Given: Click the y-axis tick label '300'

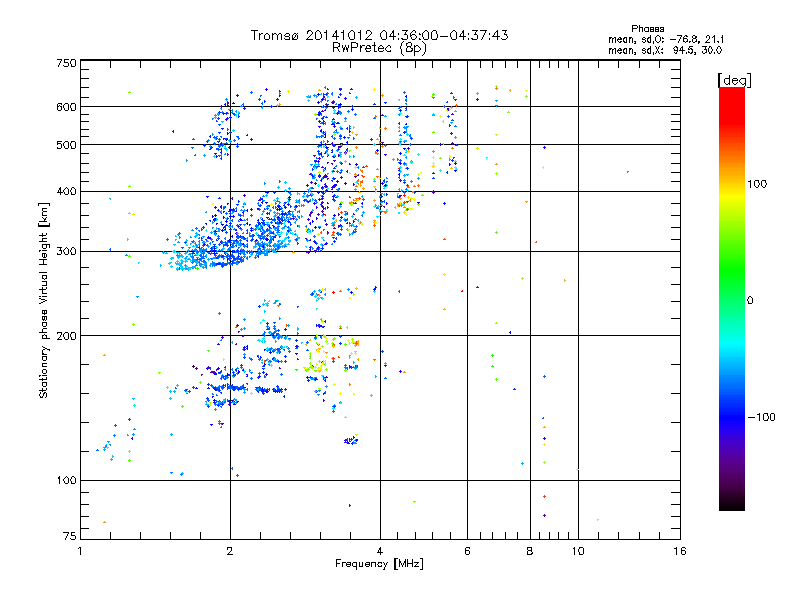Looking at the screenshot, I should tap(67, 252).
